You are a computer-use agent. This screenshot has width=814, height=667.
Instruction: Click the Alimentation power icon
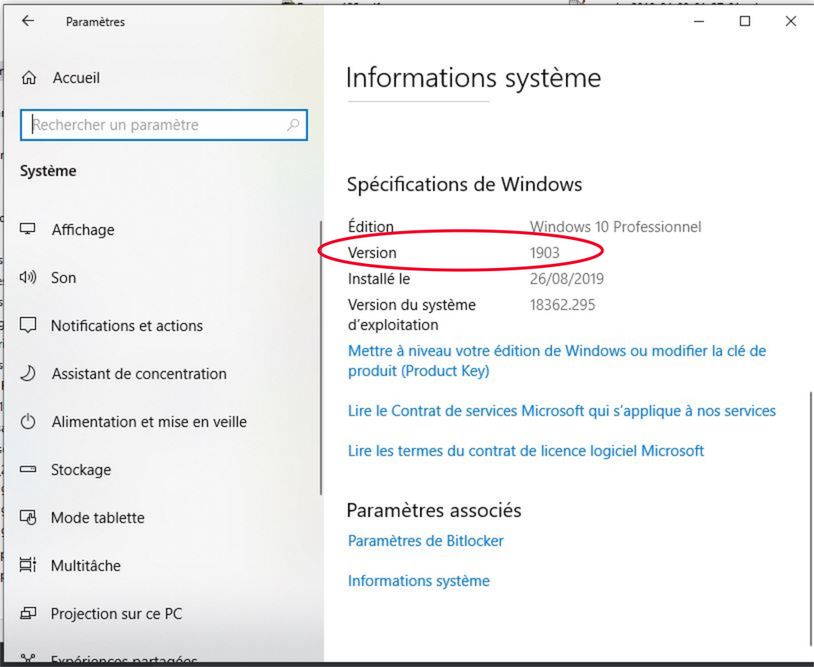click(28, 422)
